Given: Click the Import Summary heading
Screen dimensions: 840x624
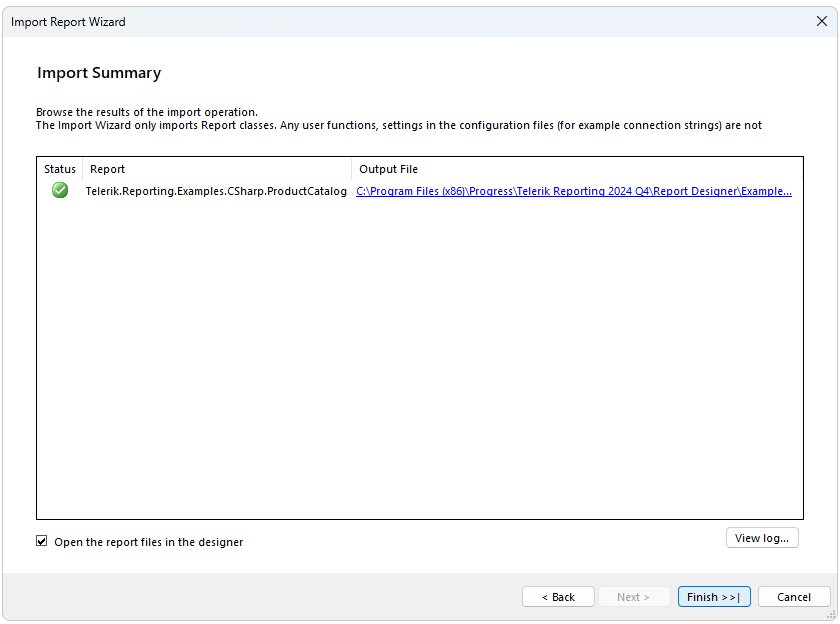Looking at the screenshot, I should [99, 73].
